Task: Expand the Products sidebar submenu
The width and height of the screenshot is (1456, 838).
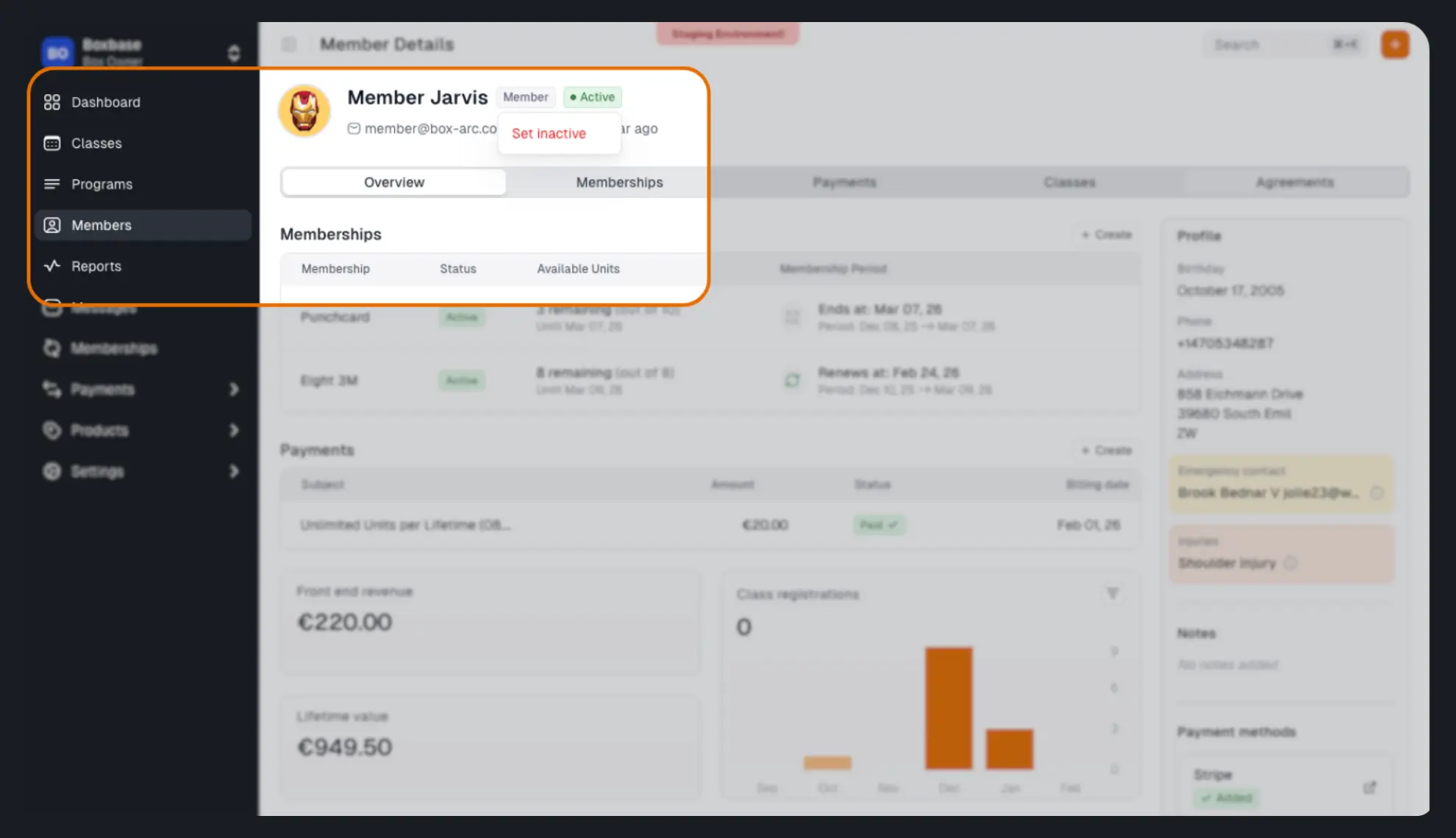Action: [x=234, y=430]
